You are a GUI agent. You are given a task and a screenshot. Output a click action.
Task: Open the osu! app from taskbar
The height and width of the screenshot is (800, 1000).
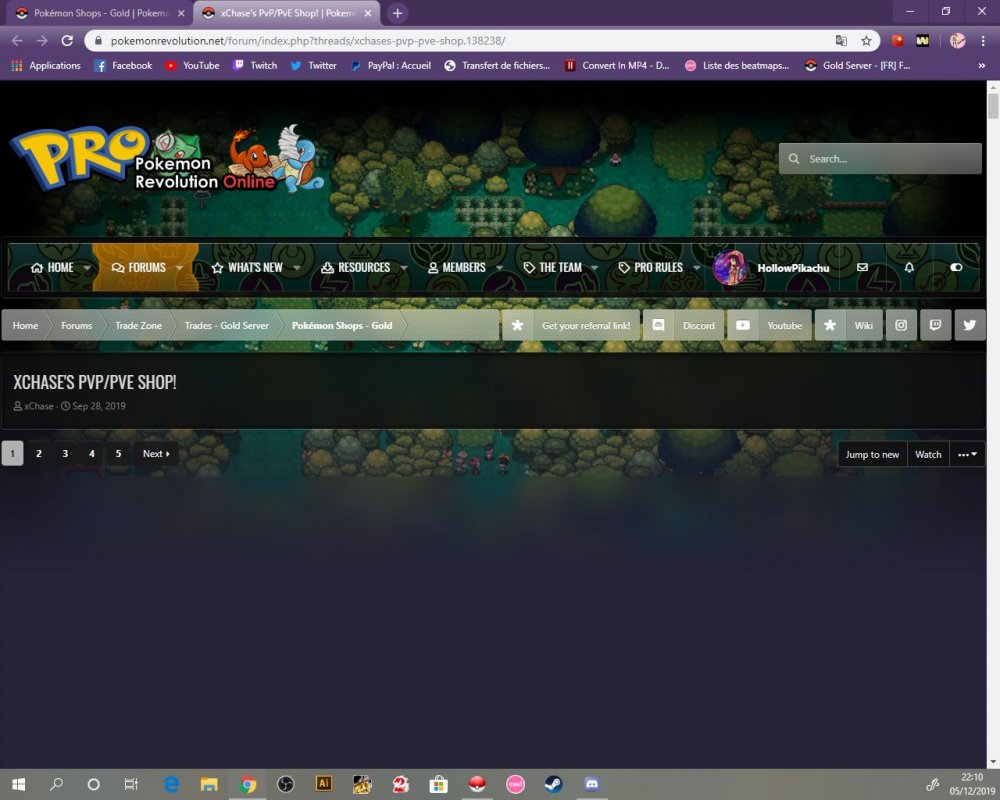[x=515, y=784]
